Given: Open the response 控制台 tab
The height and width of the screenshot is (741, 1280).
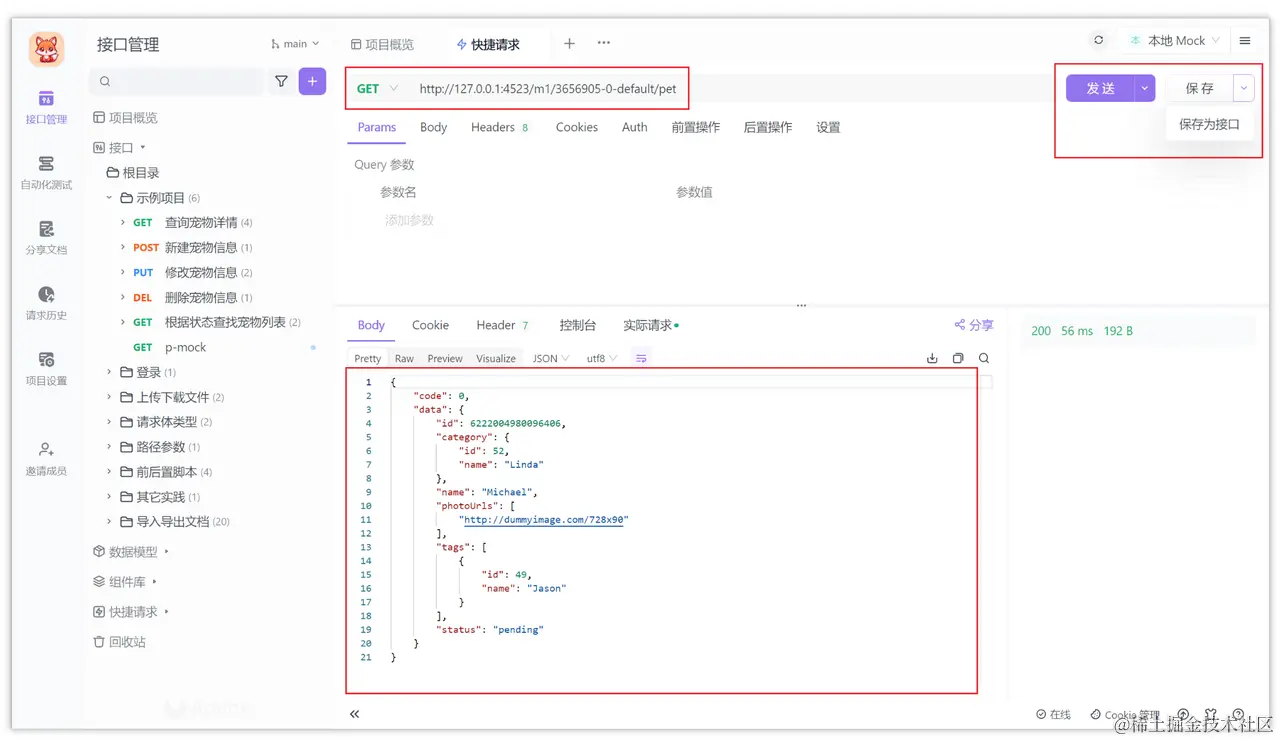Looking at the screenshot, I should coord(578,325).
